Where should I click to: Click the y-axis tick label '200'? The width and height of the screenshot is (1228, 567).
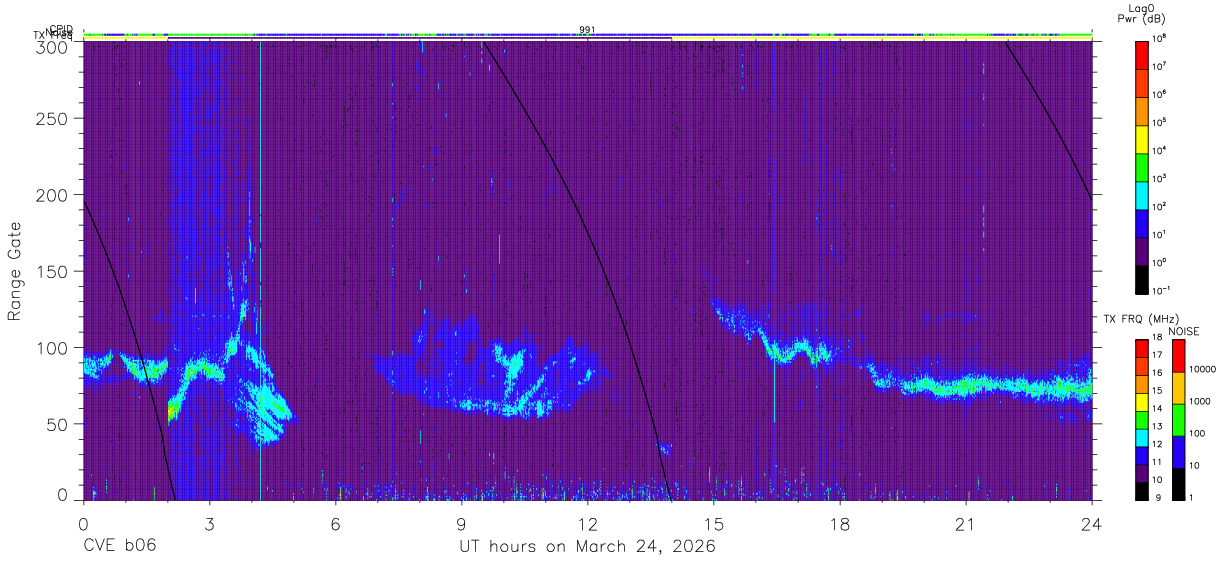54,195
